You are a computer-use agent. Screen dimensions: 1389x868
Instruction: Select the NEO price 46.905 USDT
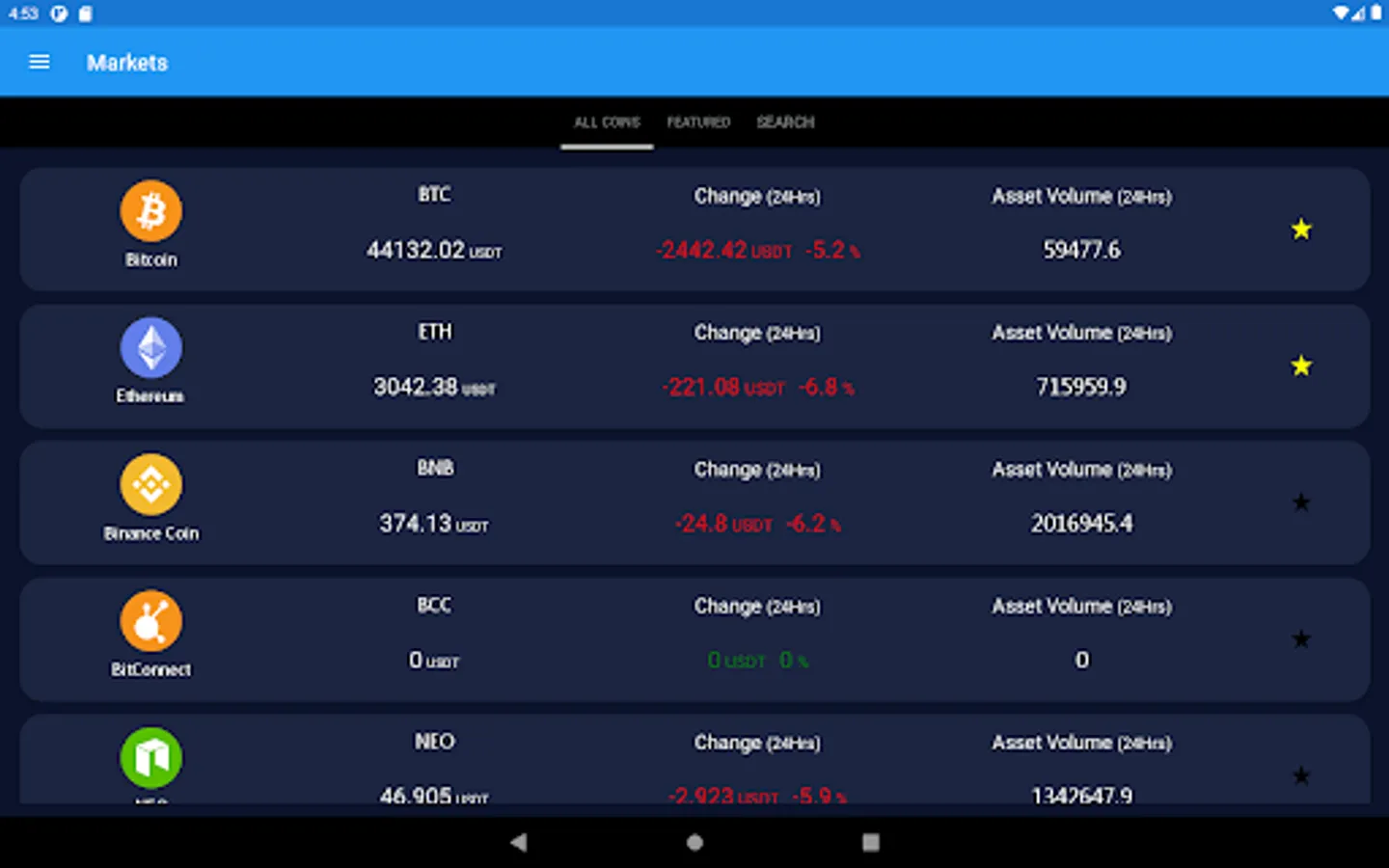pos(434,796)
